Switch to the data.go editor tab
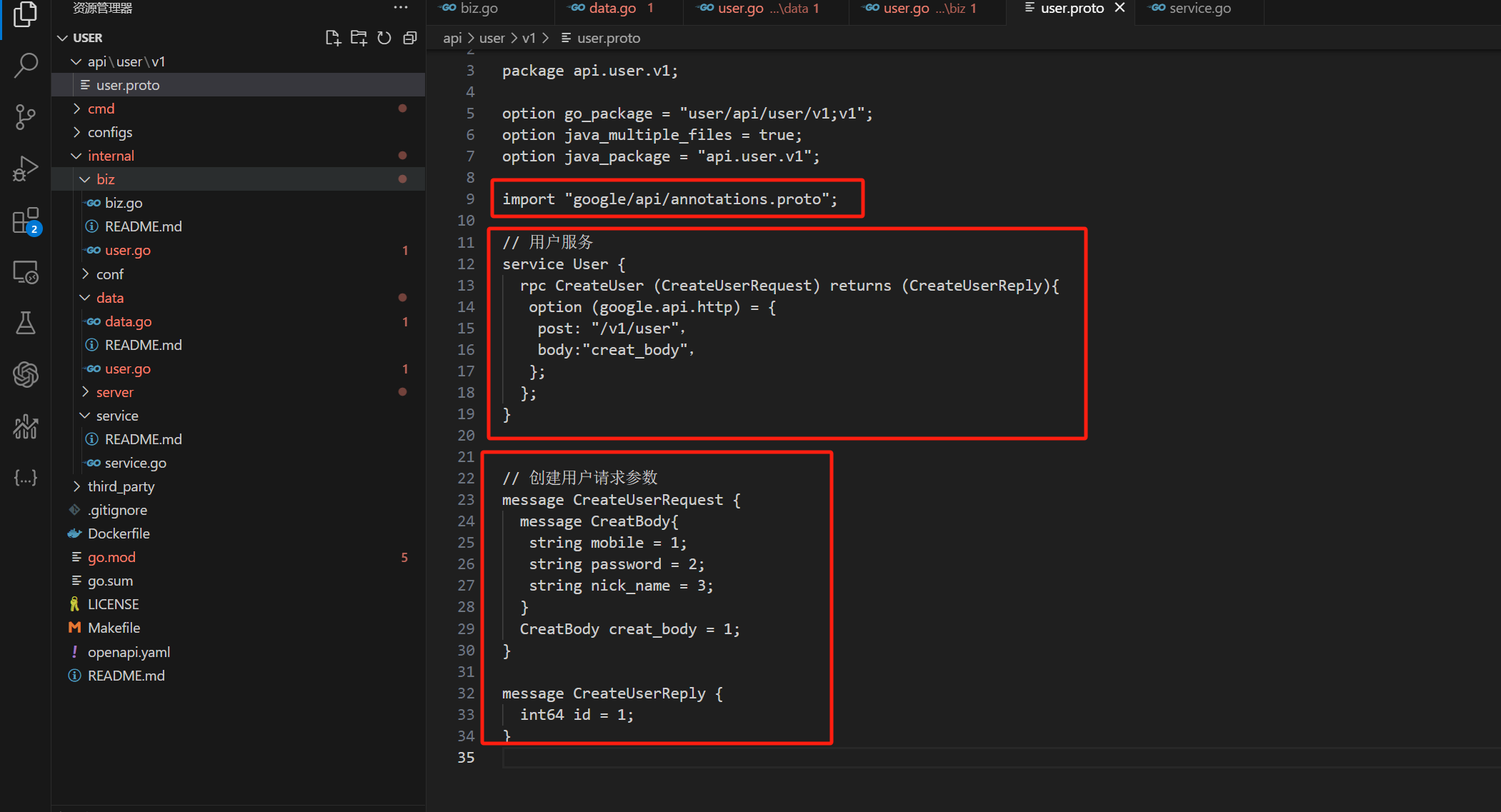1501x812 pixels. point(619,9)
